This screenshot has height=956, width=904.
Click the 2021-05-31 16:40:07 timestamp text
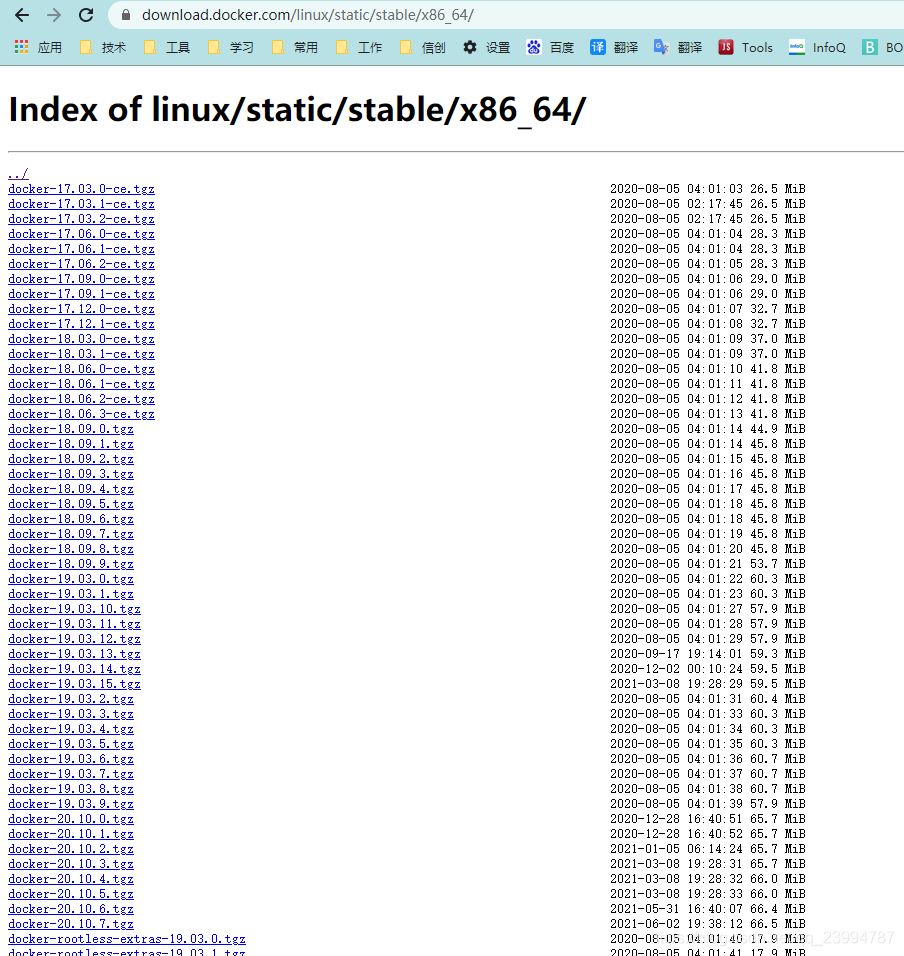(676, 908)
